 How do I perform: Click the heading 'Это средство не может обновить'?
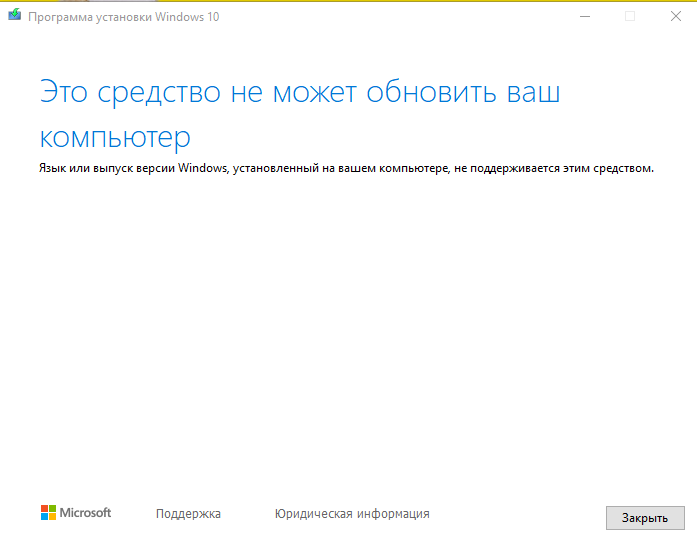click(268, 92)
